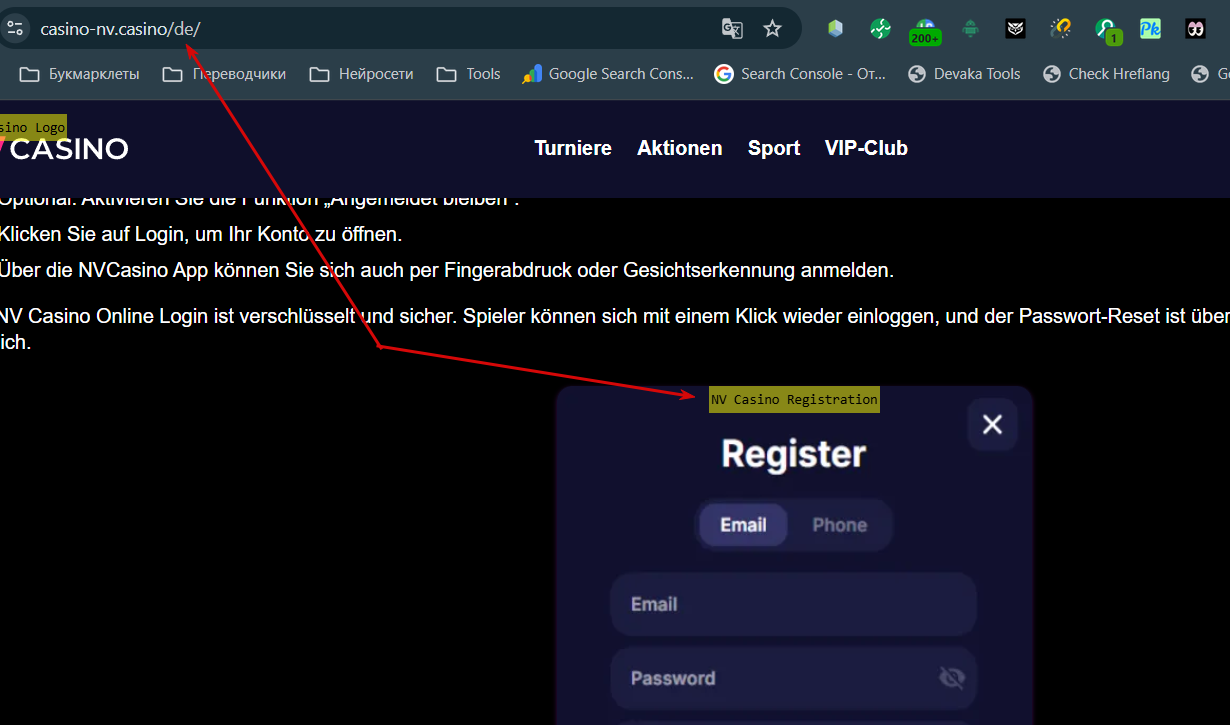Image resolution: width=1230 pixels, height=725 pixels.
Task: Open extension with 200+ badge
Action: coord(925,31)
